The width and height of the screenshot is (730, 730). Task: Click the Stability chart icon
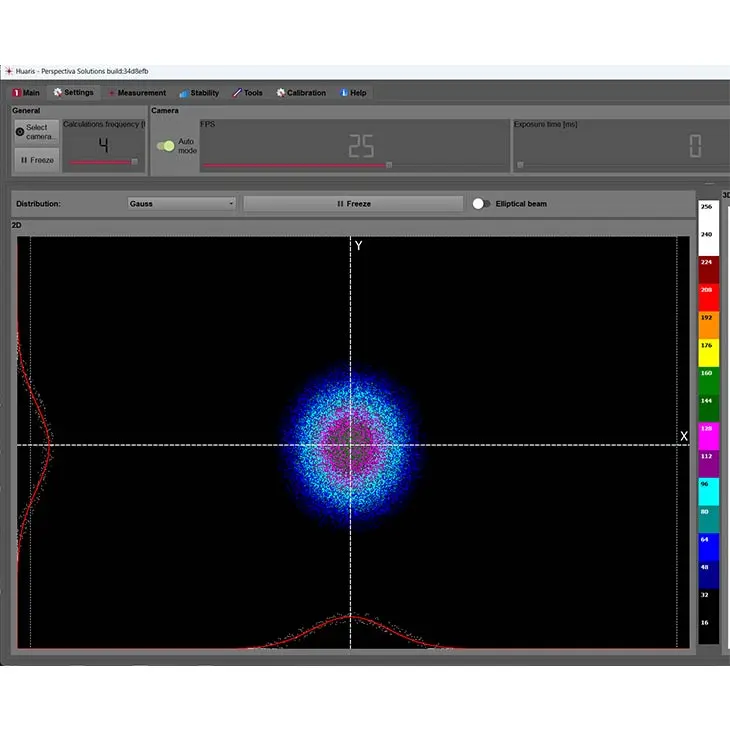[x=184, y=93]
